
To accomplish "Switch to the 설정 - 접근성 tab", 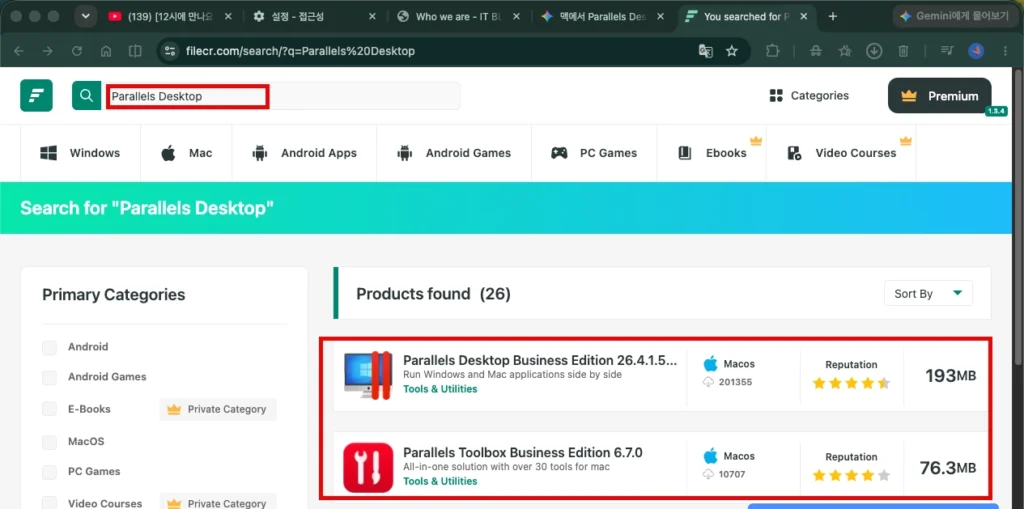I will pos(314,17).
